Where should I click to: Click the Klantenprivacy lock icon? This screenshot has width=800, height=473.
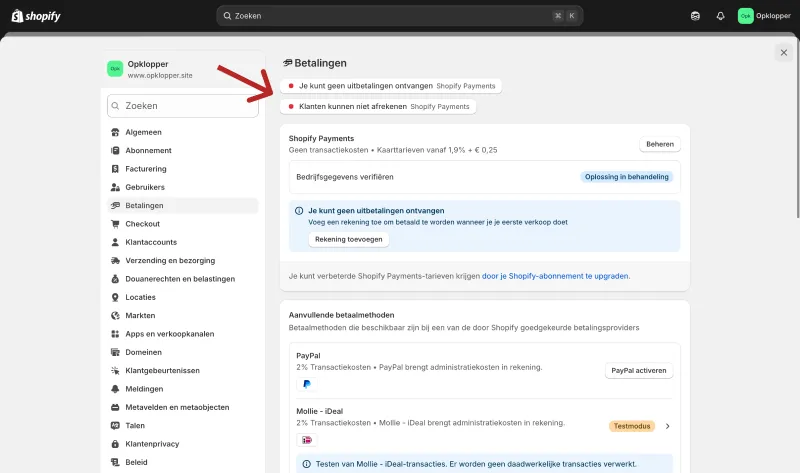coord(115,444)
